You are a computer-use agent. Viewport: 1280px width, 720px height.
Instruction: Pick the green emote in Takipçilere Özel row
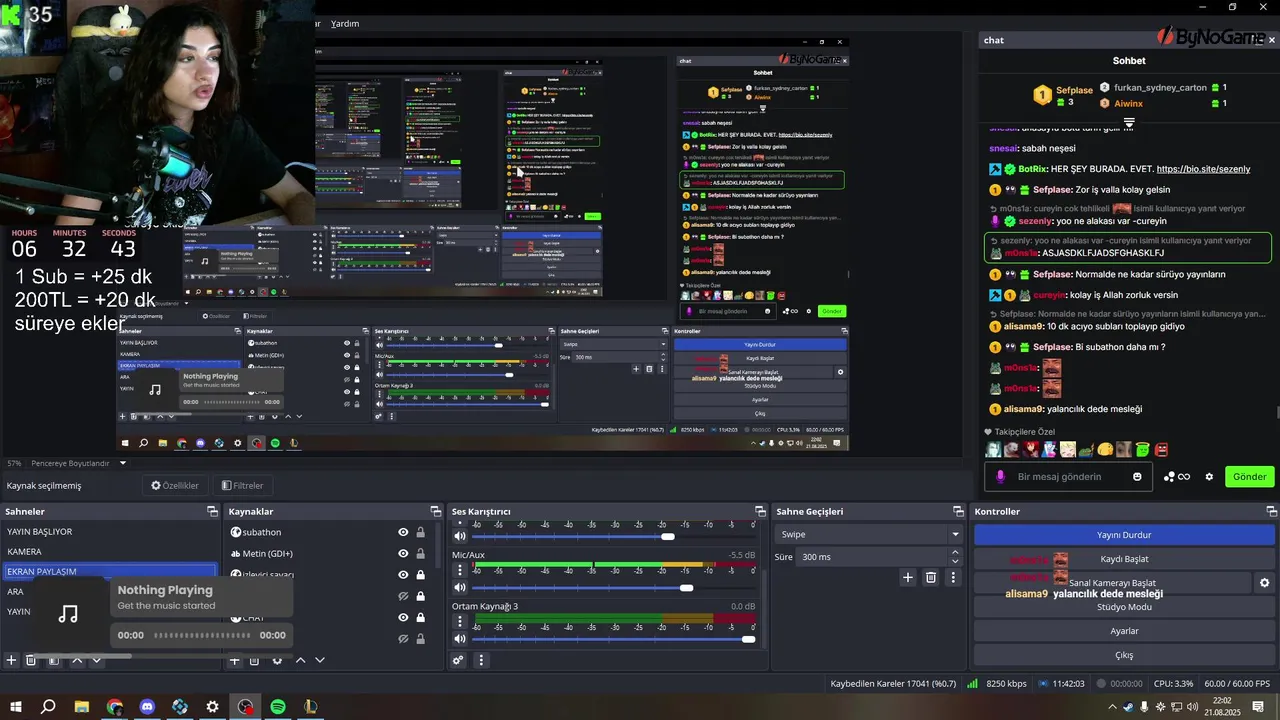pos(1143,450)
